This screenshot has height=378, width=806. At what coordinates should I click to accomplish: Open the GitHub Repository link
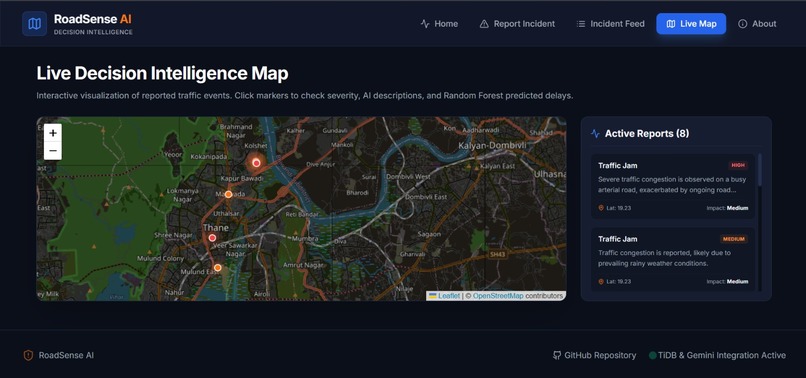pos(594,355)
